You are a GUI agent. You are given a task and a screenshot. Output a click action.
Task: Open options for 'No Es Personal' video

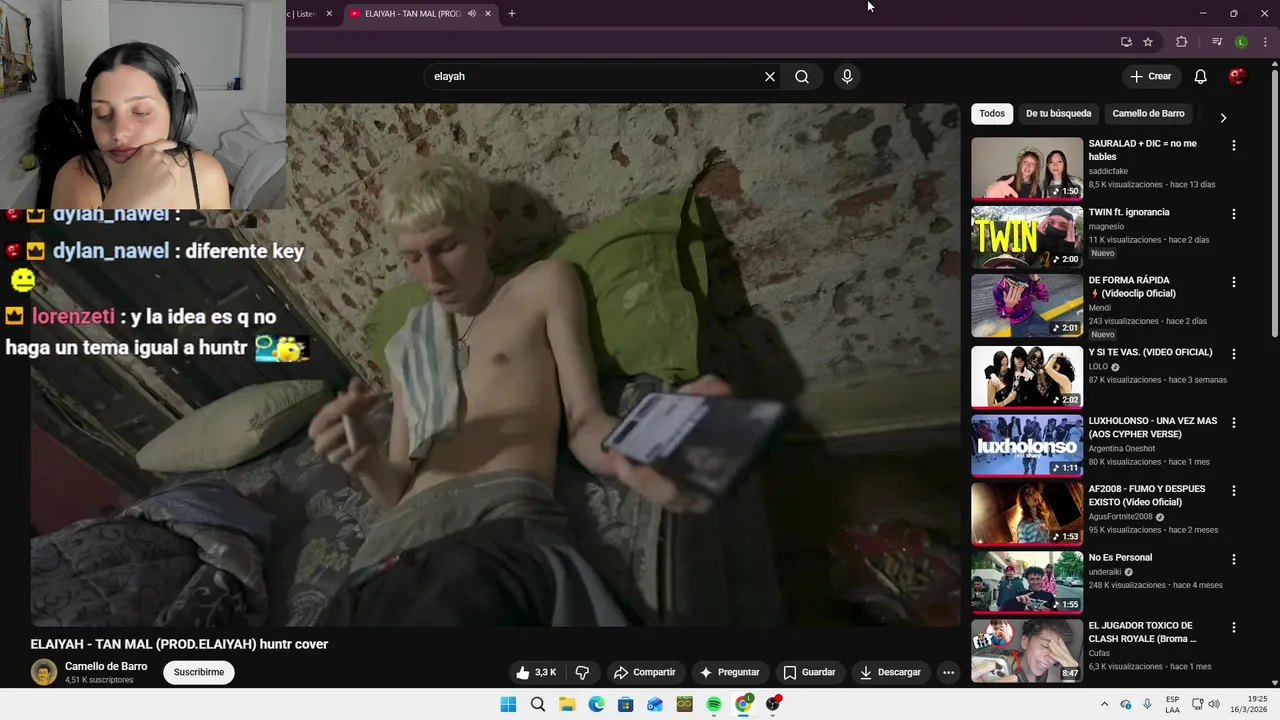point(1233,560)
